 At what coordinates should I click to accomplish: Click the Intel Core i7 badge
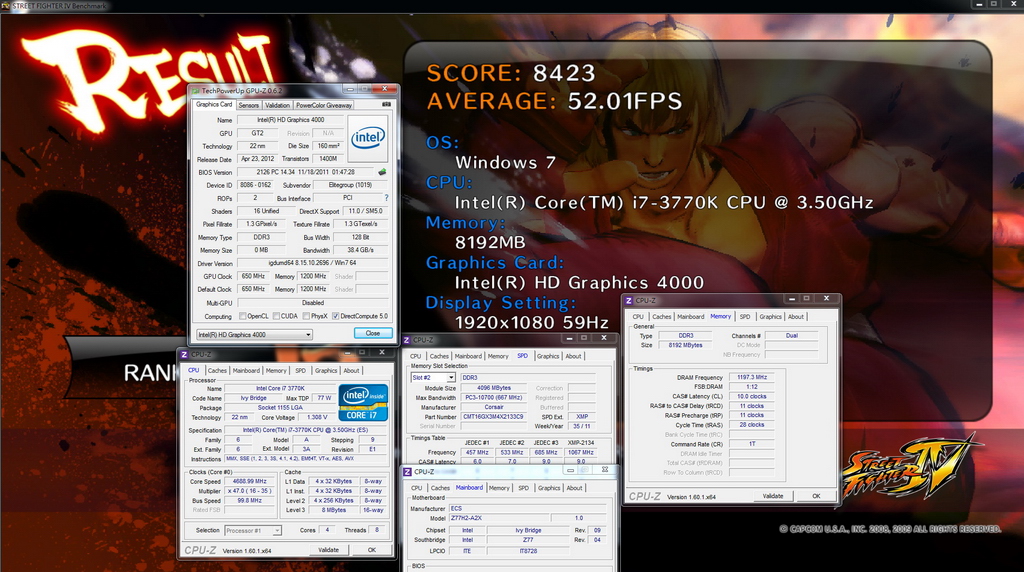click(x=363, y=402)
